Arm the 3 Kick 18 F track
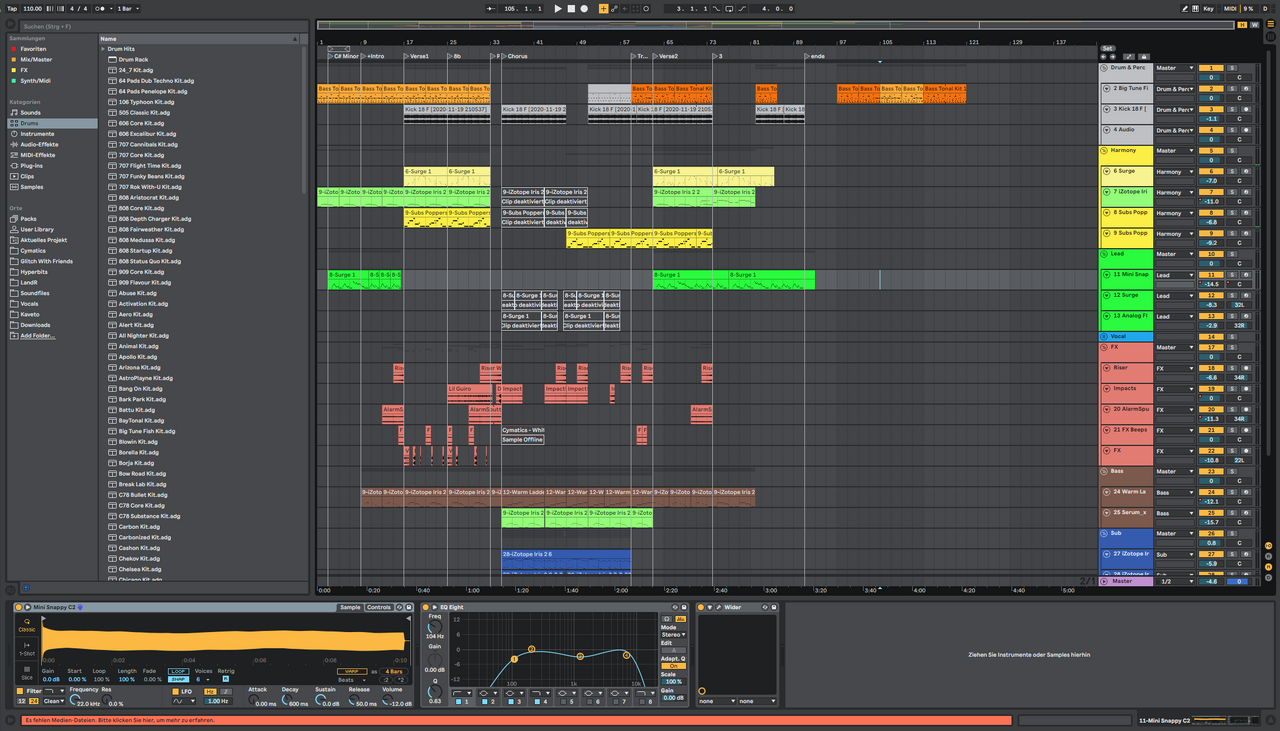The height and width of the screenshot is (731, 1280). [1246, 110]
